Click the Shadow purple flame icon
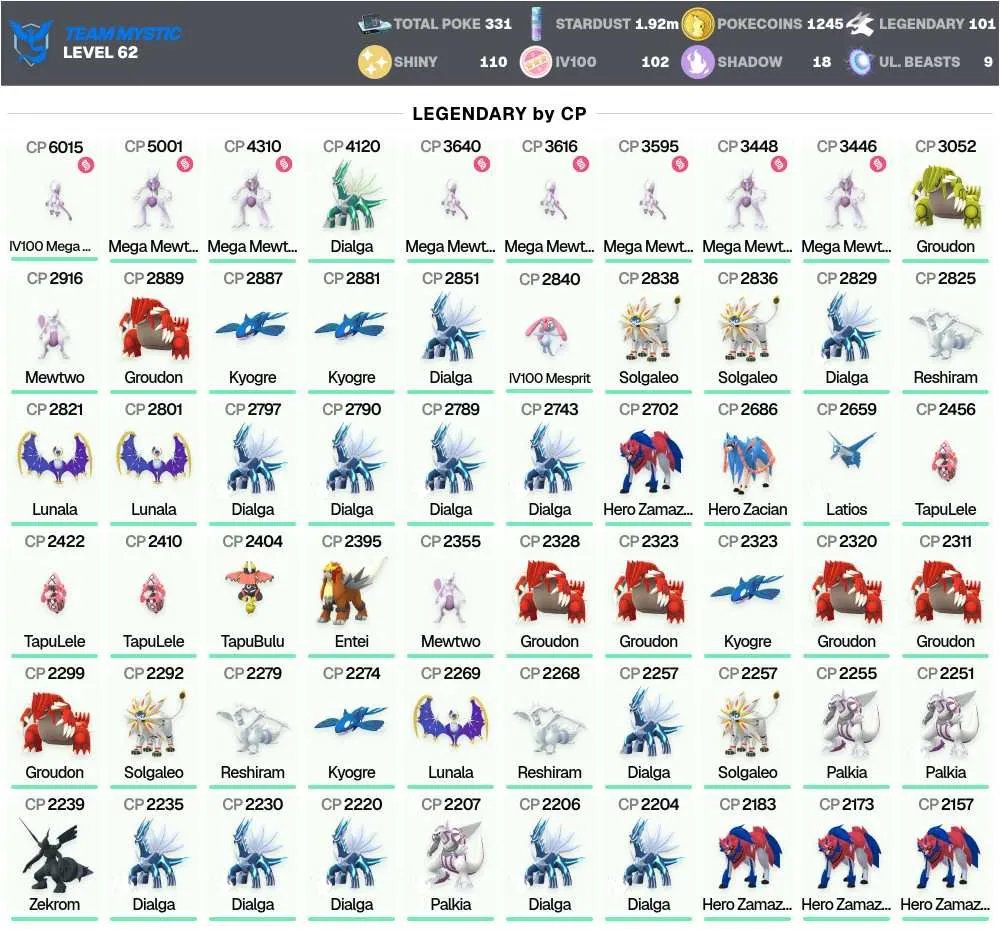Viewport: 1000px width, 930px height. coord(697,62)
